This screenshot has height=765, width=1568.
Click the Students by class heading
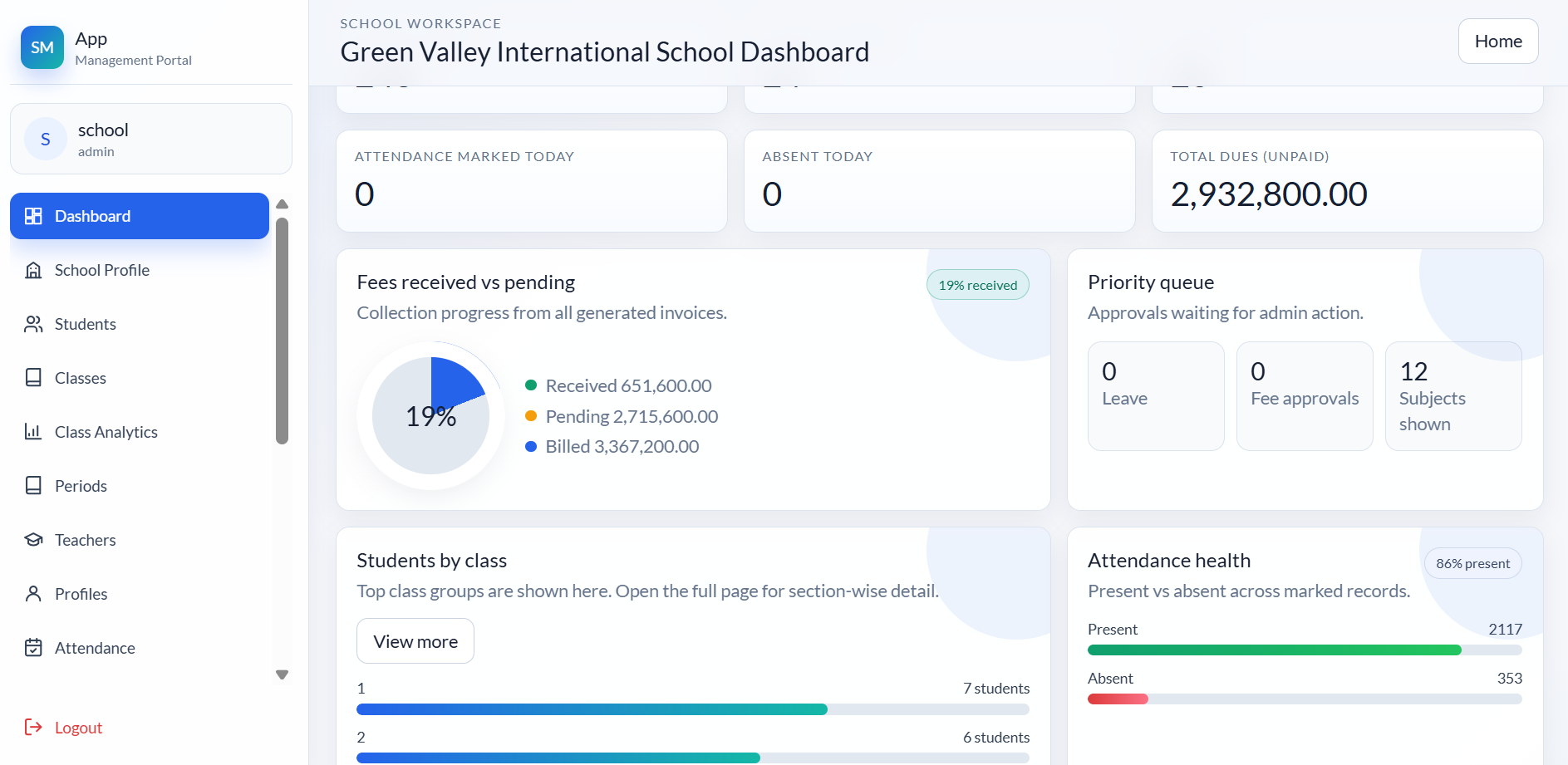(432, 561)
